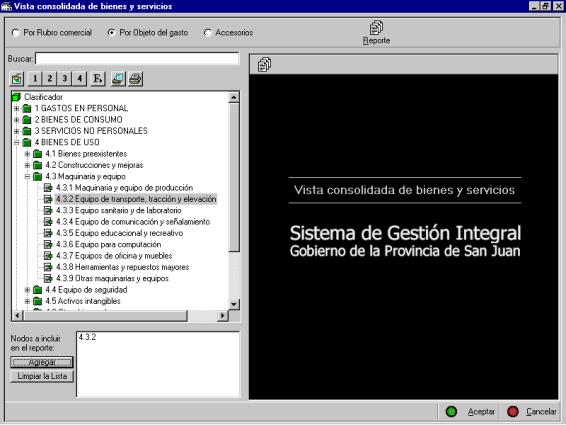Click the 4.3 Maquinaria y equipo folder icon
The image size is (566, 425).
click(38, 177)
